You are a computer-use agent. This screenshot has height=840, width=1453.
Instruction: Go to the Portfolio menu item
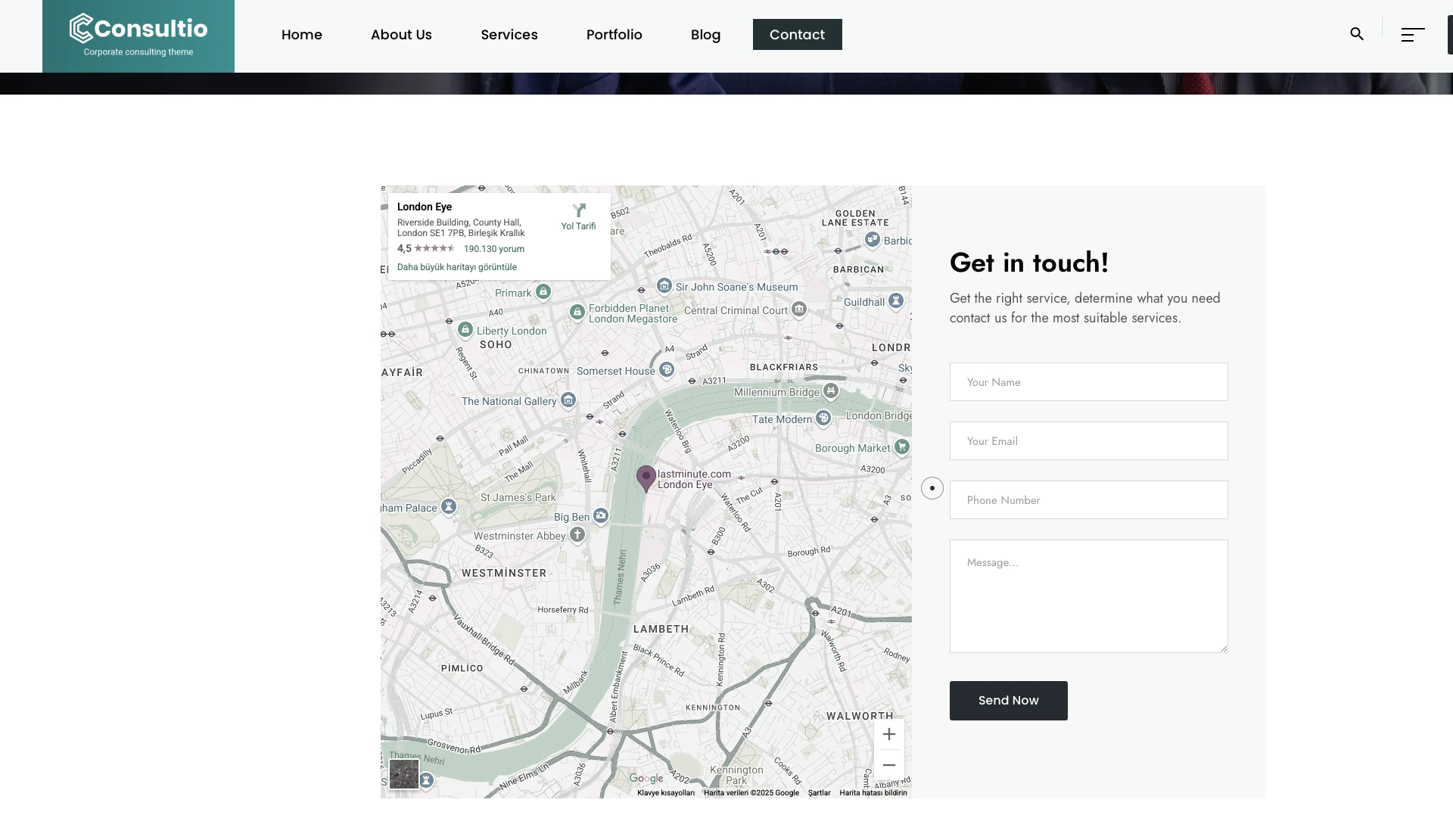(x=614, y=35)
